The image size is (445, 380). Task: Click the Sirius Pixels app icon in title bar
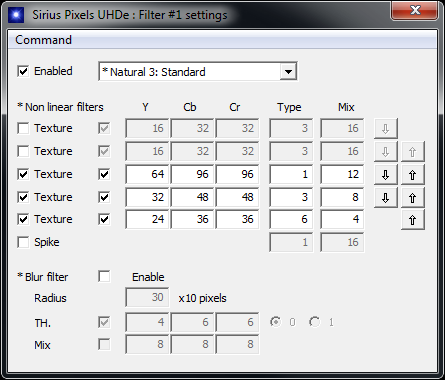pyautogui.click(x=16, y=15)
